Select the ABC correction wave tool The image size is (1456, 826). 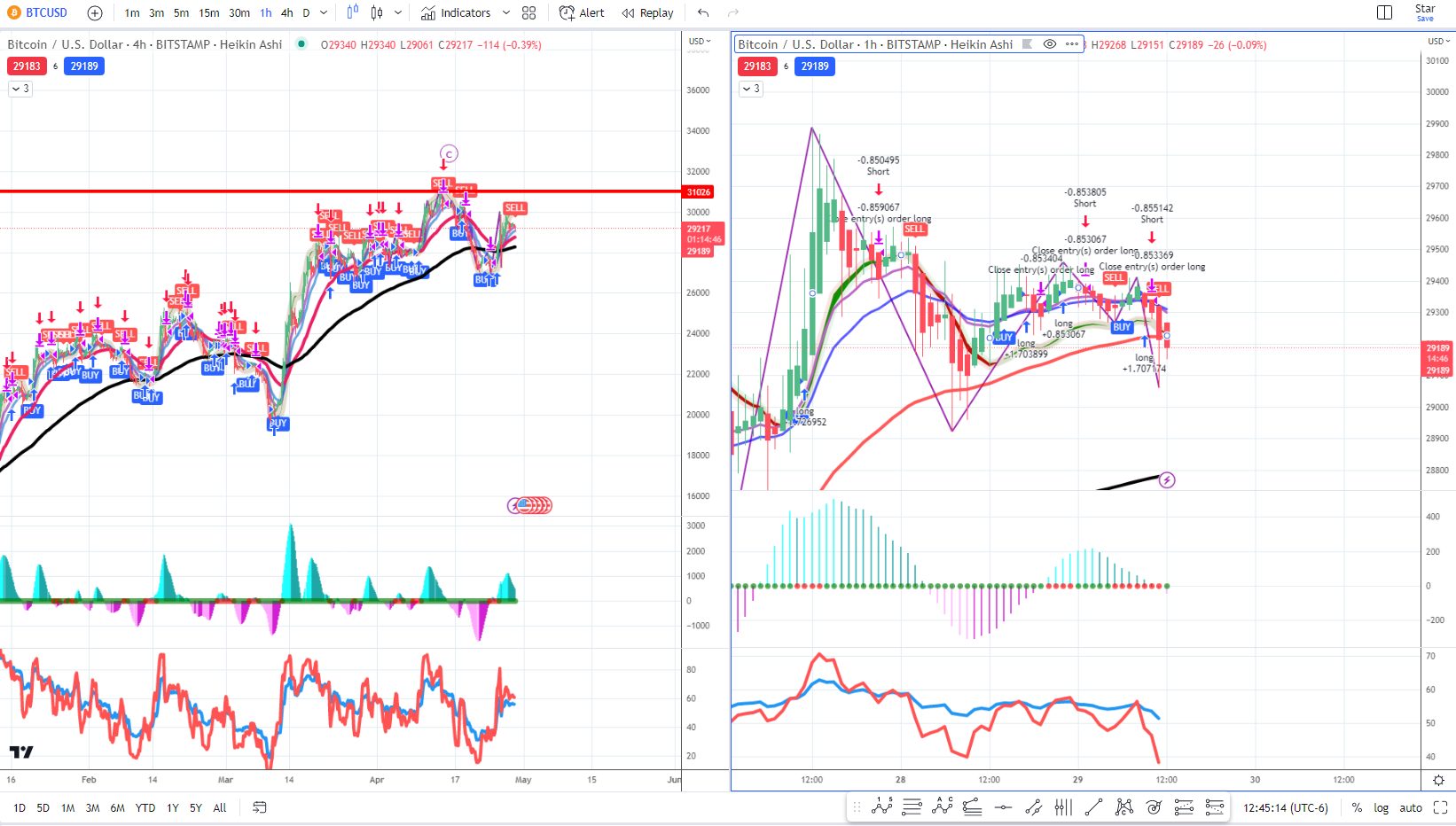tap(942, 807)
